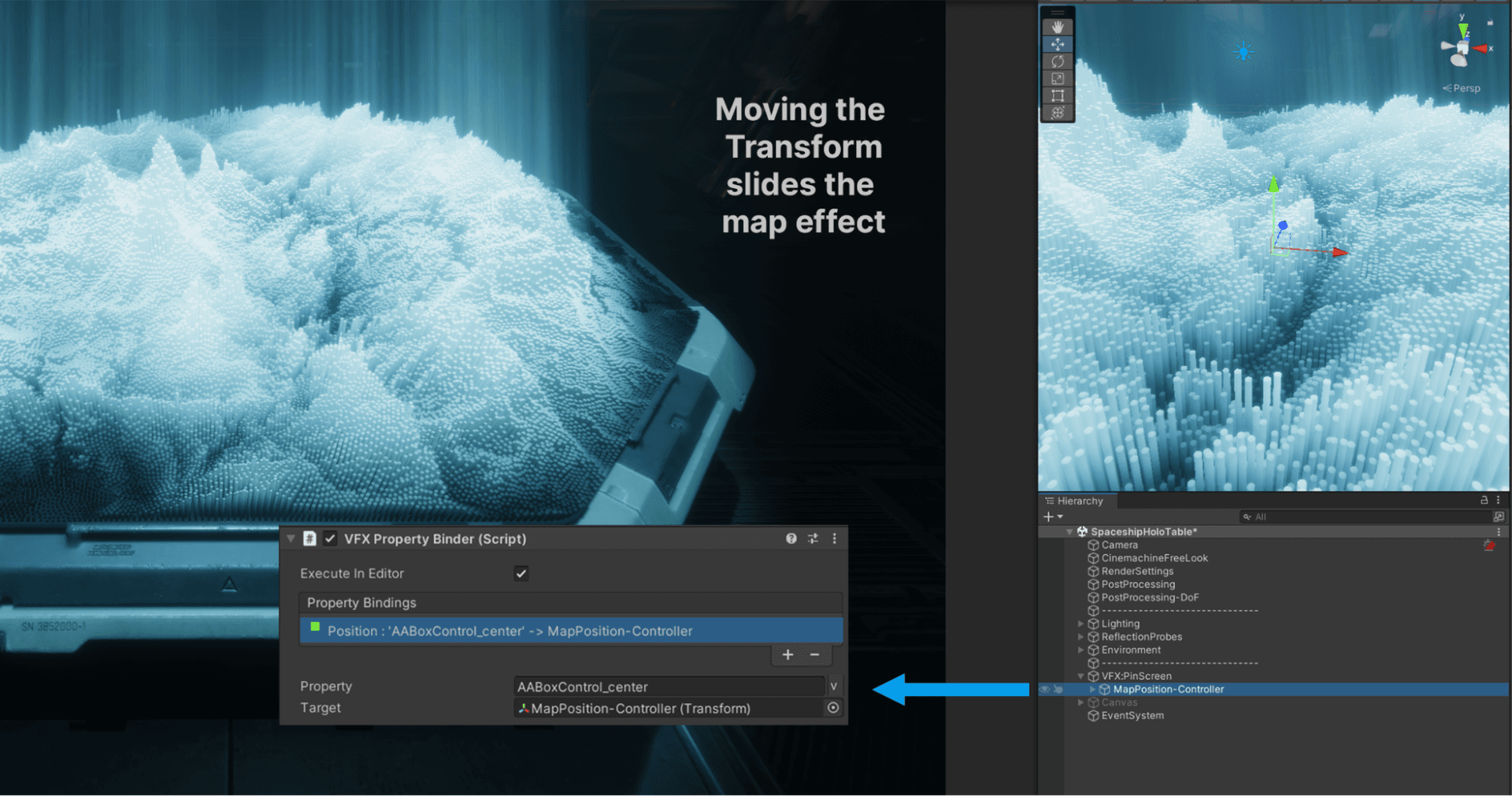Open the Property dropdown showing AABoxControl_center
Image resolution: width=1512 pixels, height=796 pixels.
point(833,686)
